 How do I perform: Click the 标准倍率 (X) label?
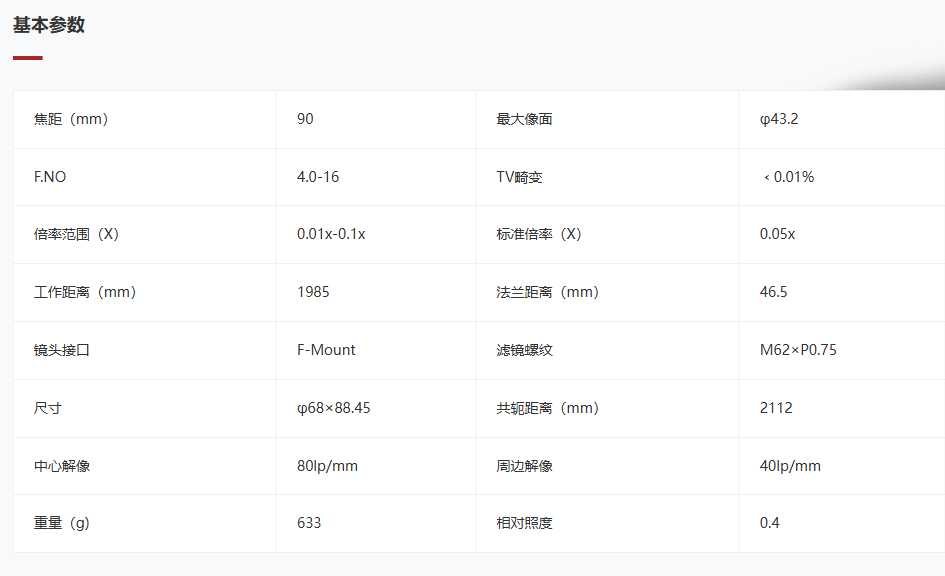(x=539, y=234)
